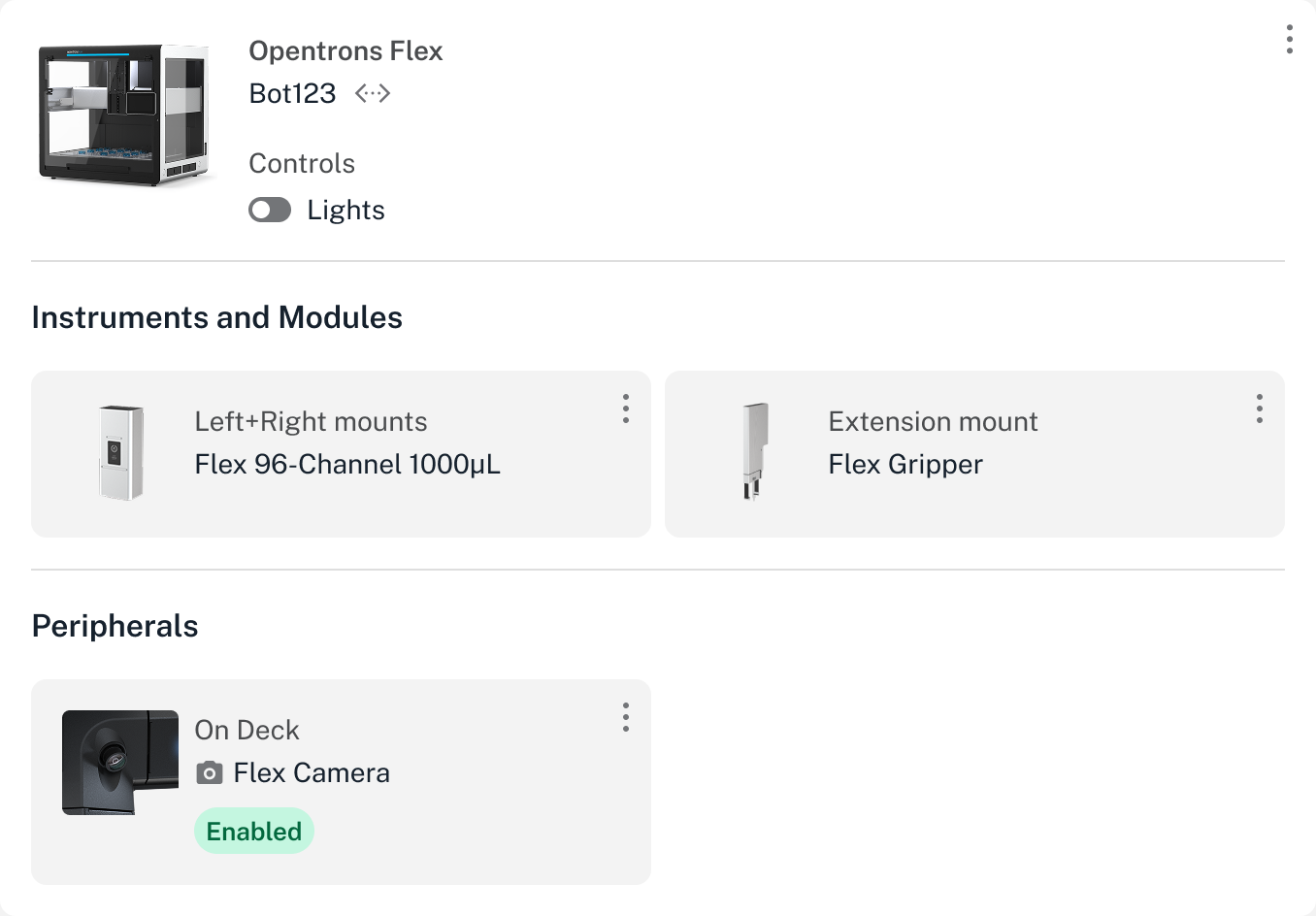This screenshot has height=916, width=1316.
Task: Click the Lights slider control
Action: point(270,209)
